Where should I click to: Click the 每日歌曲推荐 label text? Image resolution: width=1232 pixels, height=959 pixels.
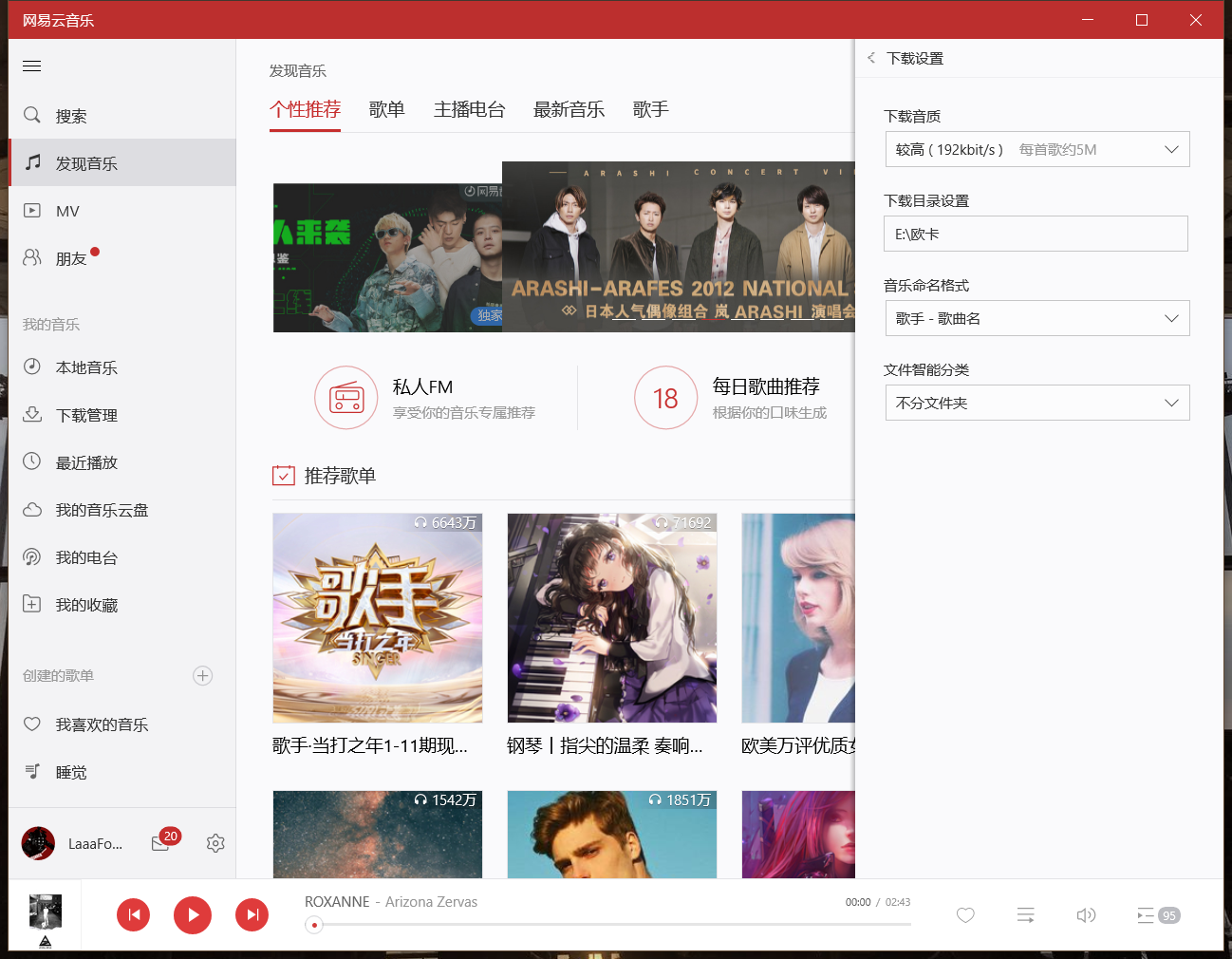[x=766, y=386]
